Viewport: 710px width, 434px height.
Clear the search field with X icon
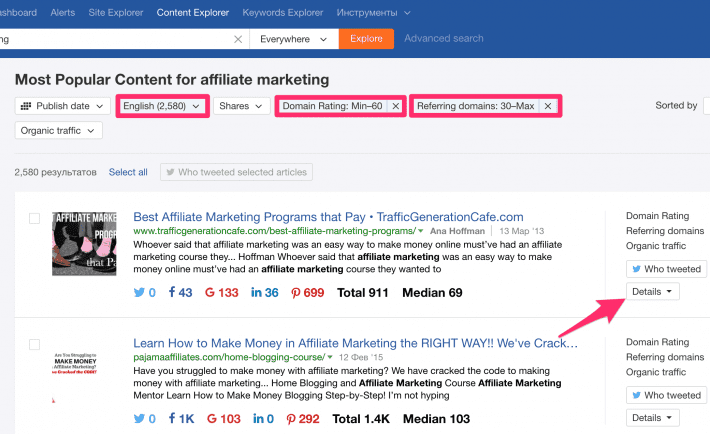pos(238,39)
